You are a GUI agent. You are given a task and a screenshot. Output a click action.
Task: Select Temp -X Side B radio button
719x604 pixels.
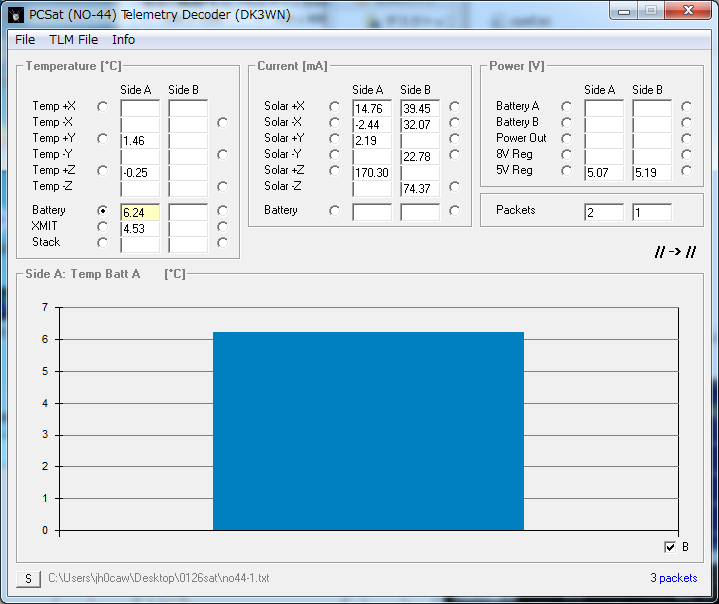(x=222, y=123)
